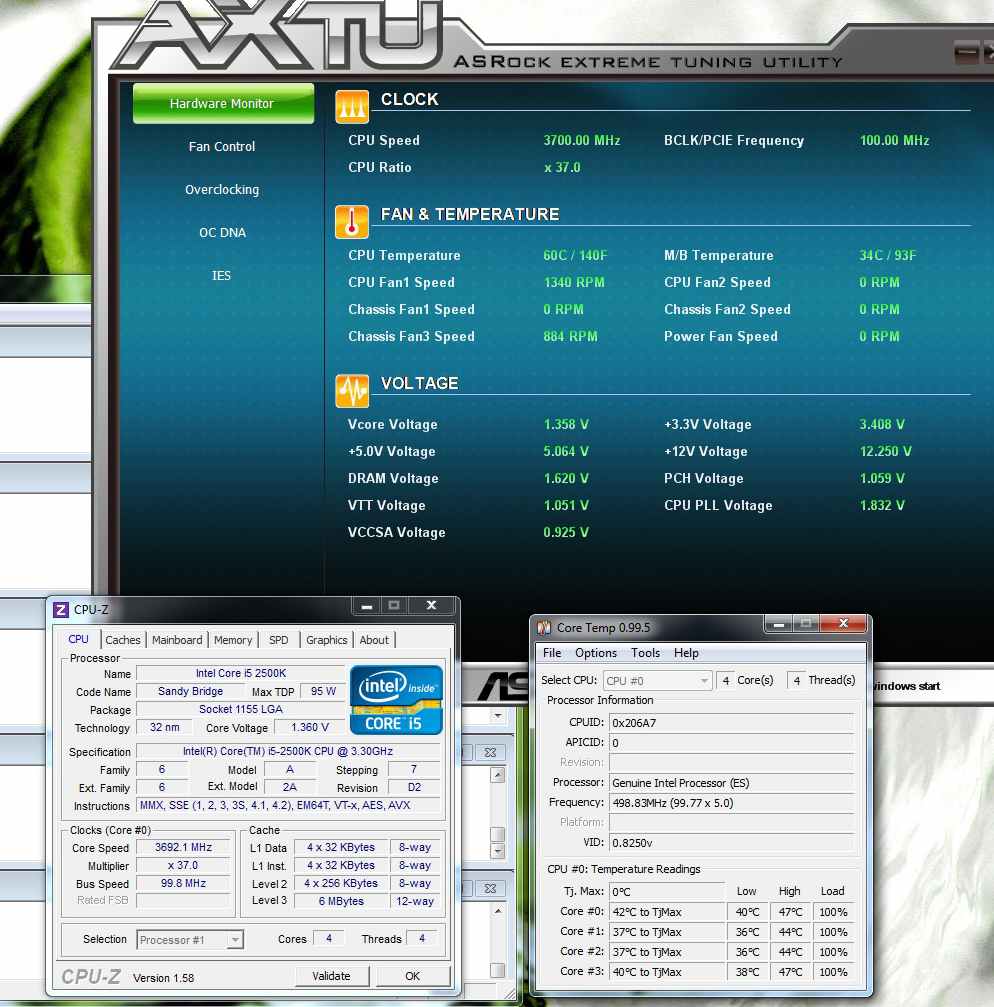Click the VCCSA Voltage value 0.925 V
The width and height of the screenshot is (994, 1007).
[x=566, y=532]
